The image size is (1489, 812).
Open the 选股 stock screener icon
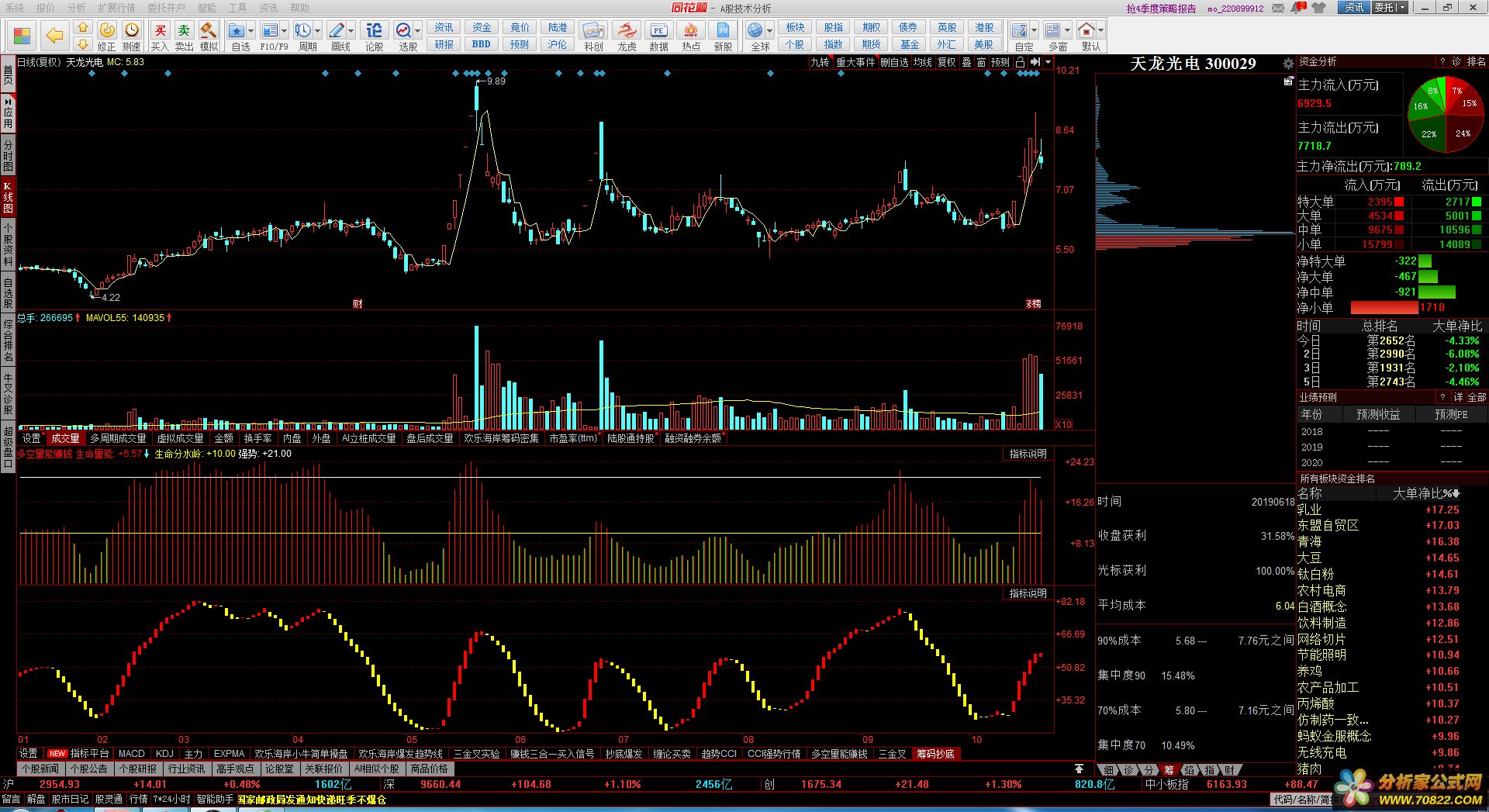(x=403, y=31)
